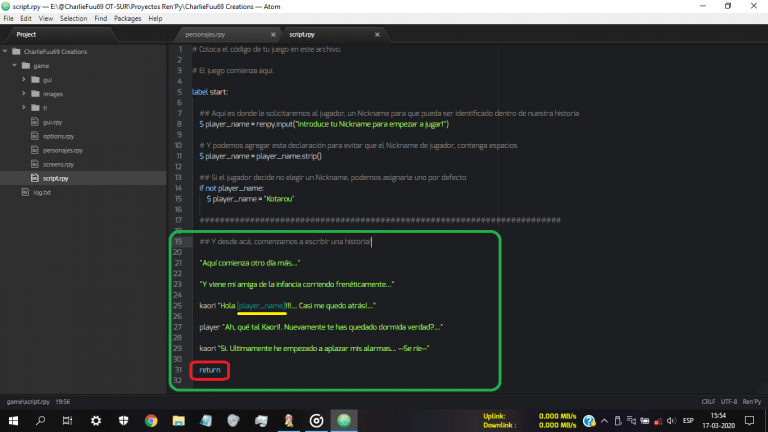This screenshot has width=768, height=432.
Task: Open the Packages menu
Action: coord(127,18)
